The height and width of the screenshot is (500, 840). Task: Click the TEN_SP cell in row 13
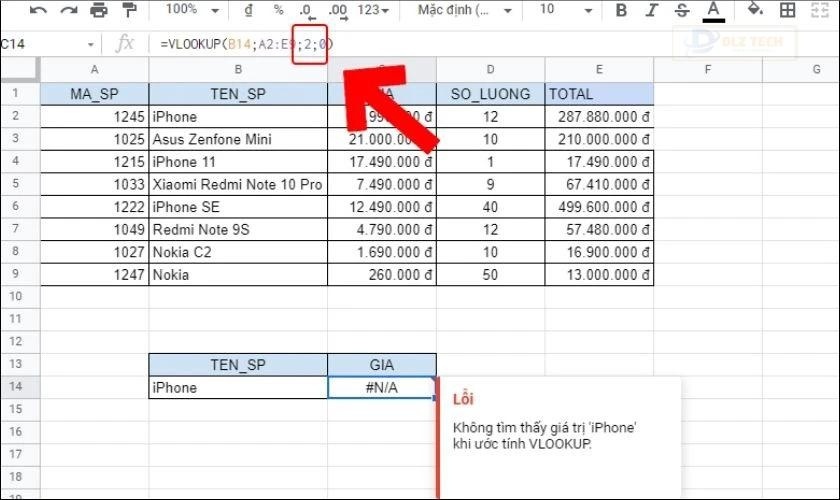[238, 364]
